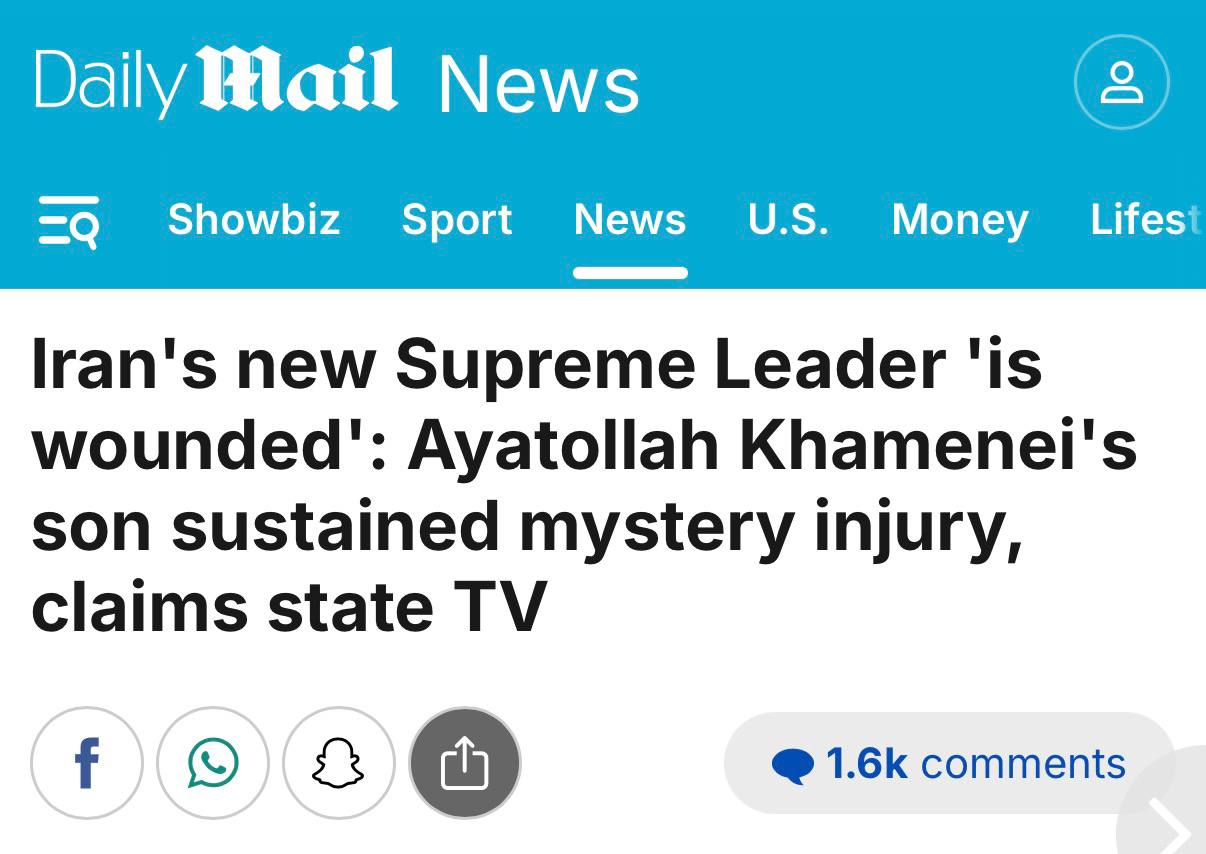The width and height of the screenshot is (1206, 854).
Task: Share the article via WhatsApp
Action: point(213,764)
